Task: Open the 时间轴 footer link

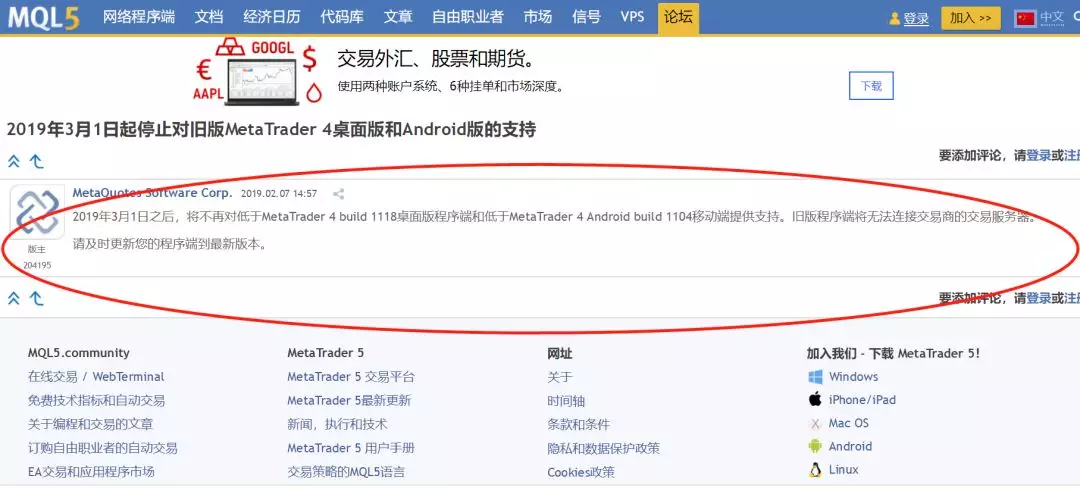Action: pos(566,401)
